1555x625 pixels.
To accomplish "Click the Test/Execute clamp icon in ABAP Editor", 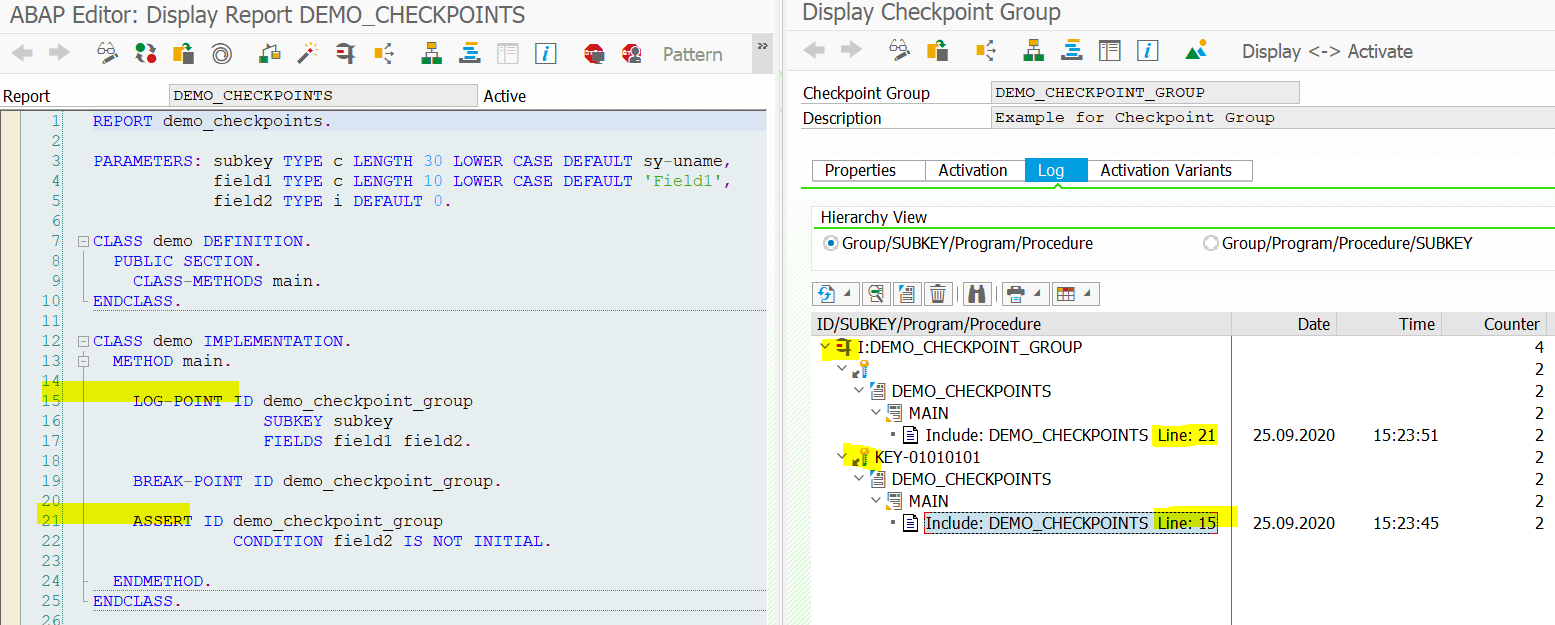I will pyautogui.click(x=345, y=53).
